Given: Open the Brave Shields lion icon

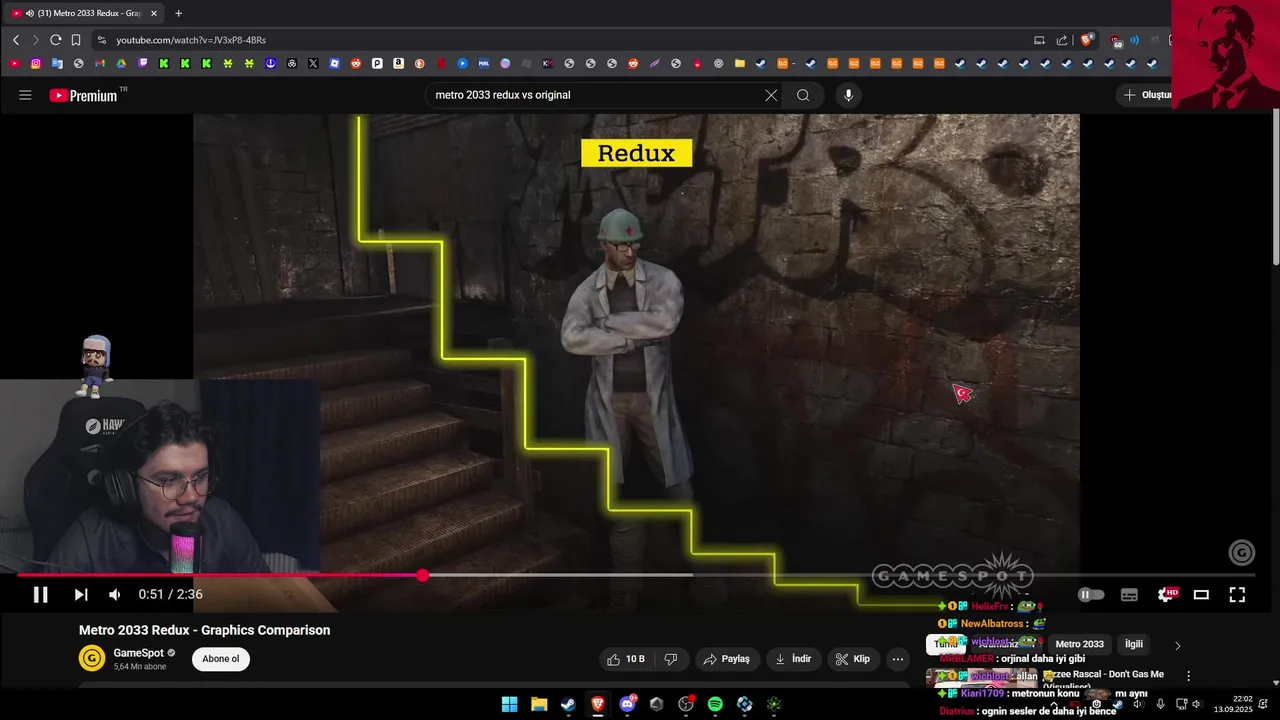Looking at the screenshot, I should (x=1087, y=40).
